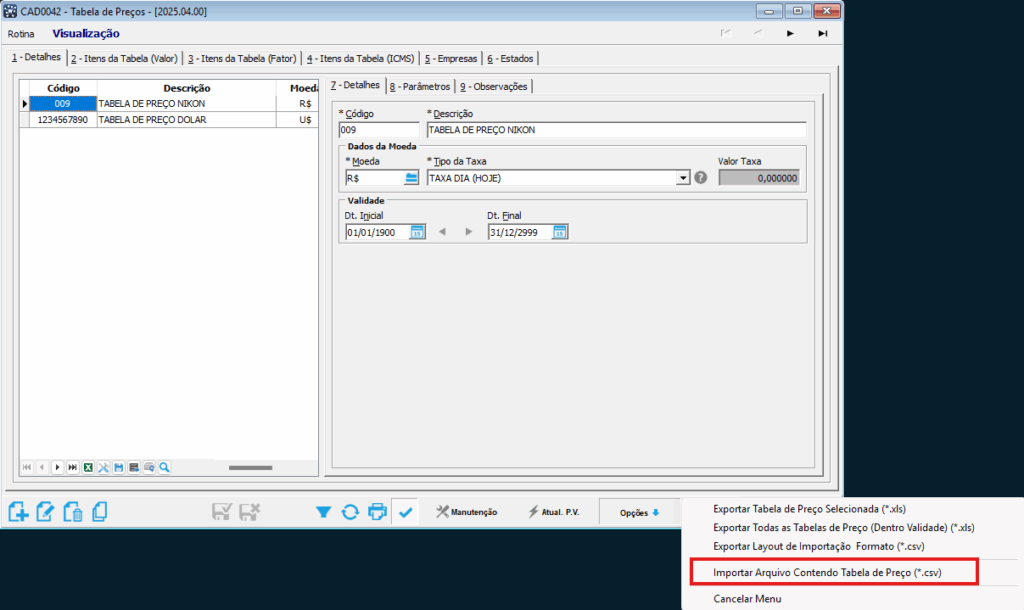Go to next record in grid navigator
1024x610 pixels.
tap(57, 468)
